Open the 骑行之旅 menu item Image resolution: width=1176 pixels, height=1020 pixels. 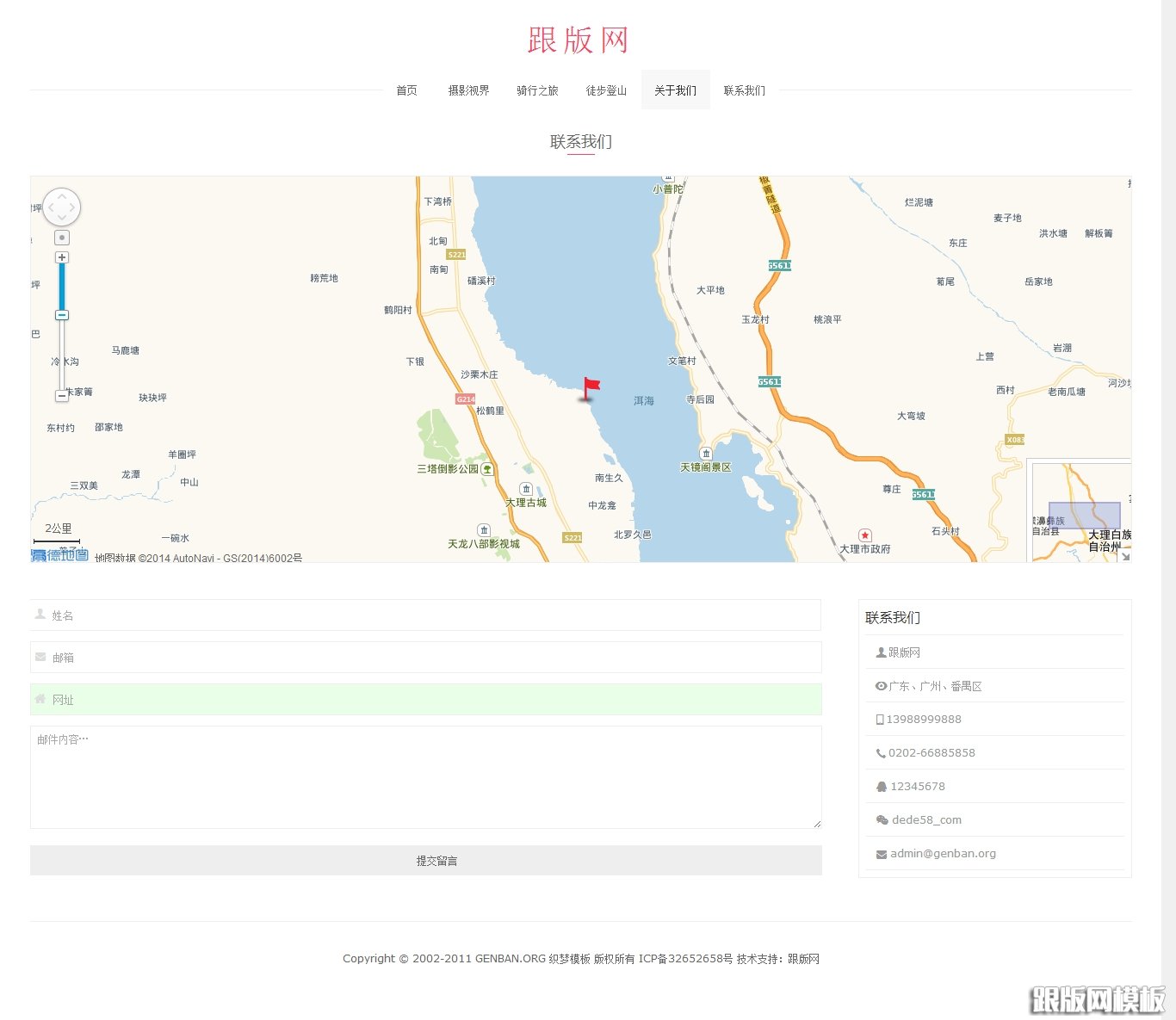[537, 90]
